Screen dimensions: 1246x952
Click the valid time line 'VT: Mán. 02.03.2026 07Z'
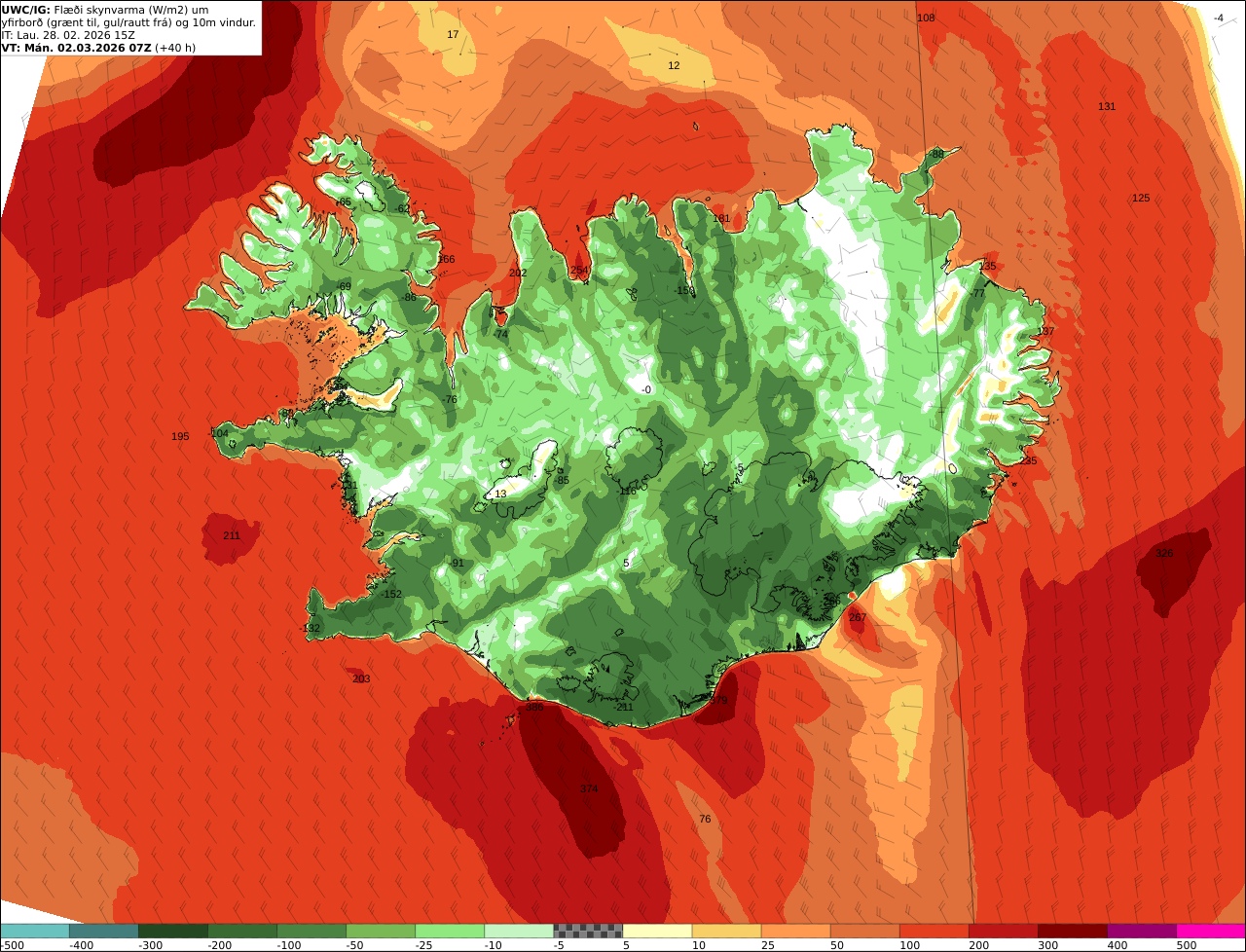coord(76,48)
